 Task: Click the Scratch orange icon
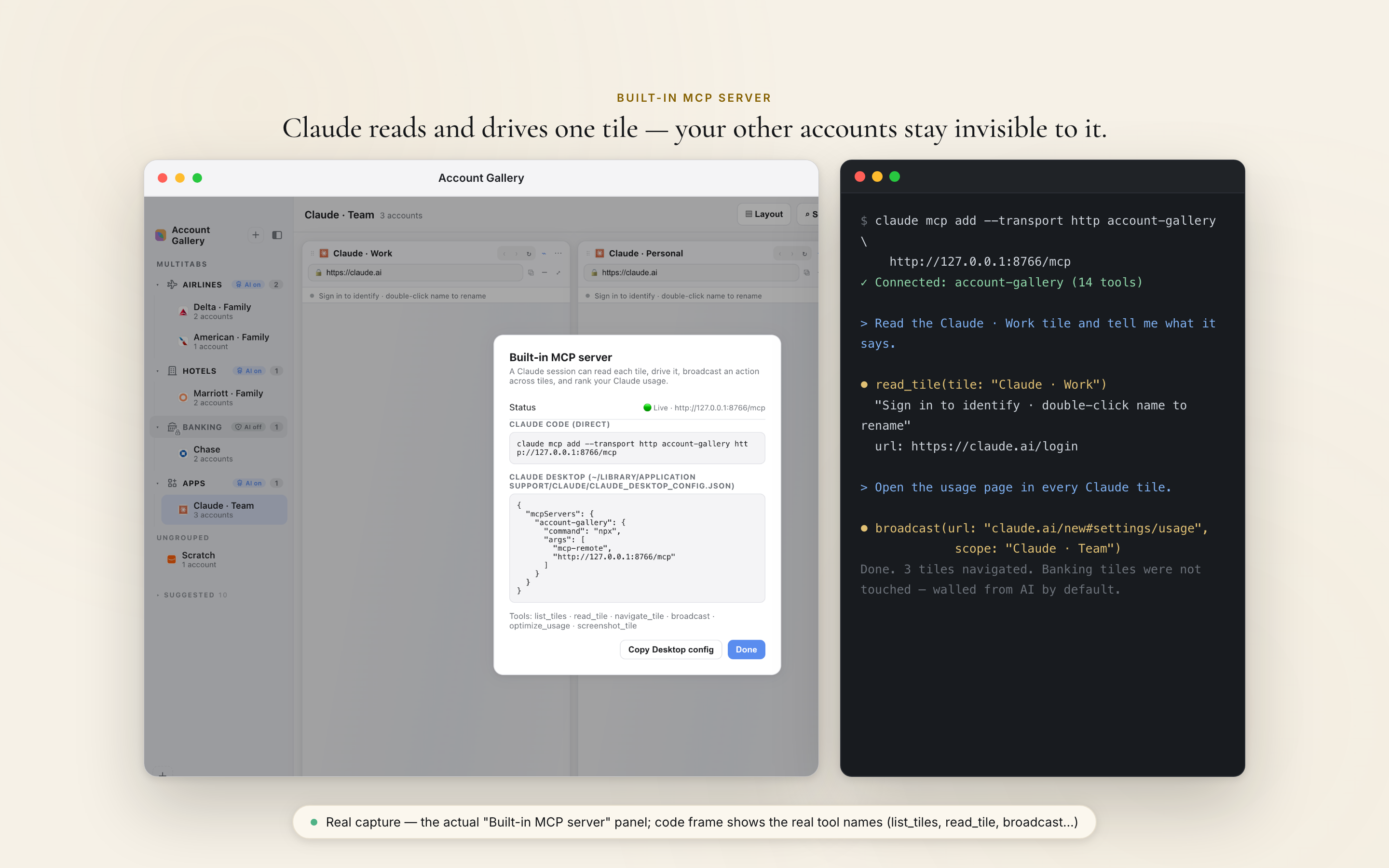tap(172, 559)
